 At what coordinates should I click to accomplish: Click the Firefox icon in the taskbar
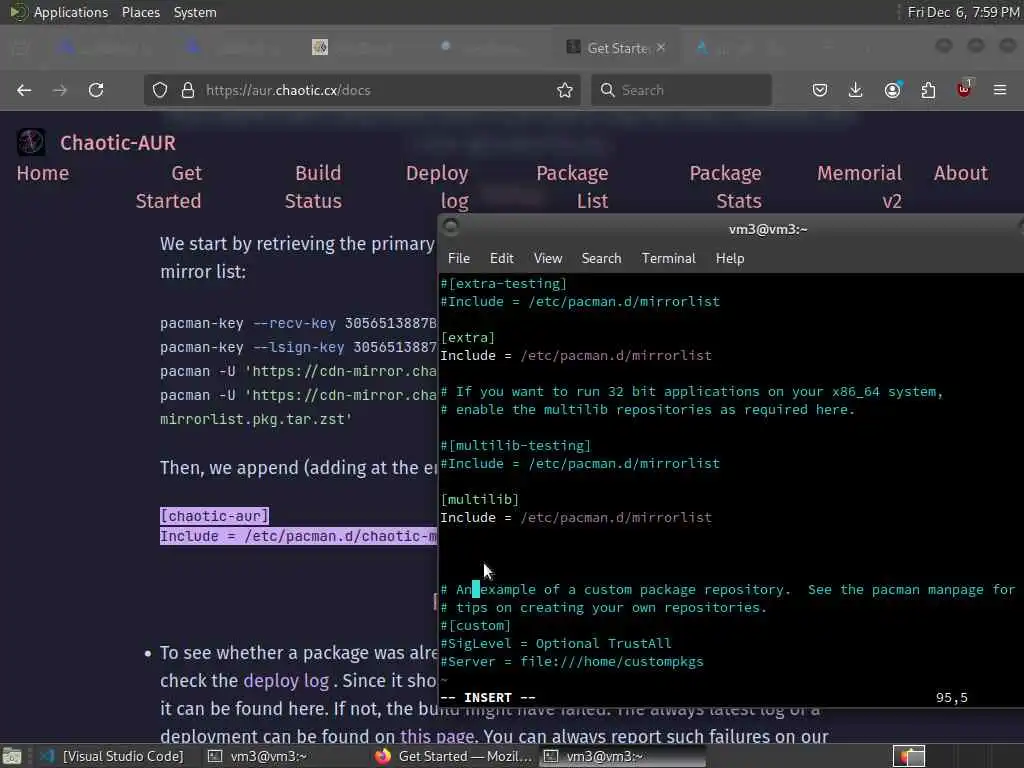click(383, 756)
